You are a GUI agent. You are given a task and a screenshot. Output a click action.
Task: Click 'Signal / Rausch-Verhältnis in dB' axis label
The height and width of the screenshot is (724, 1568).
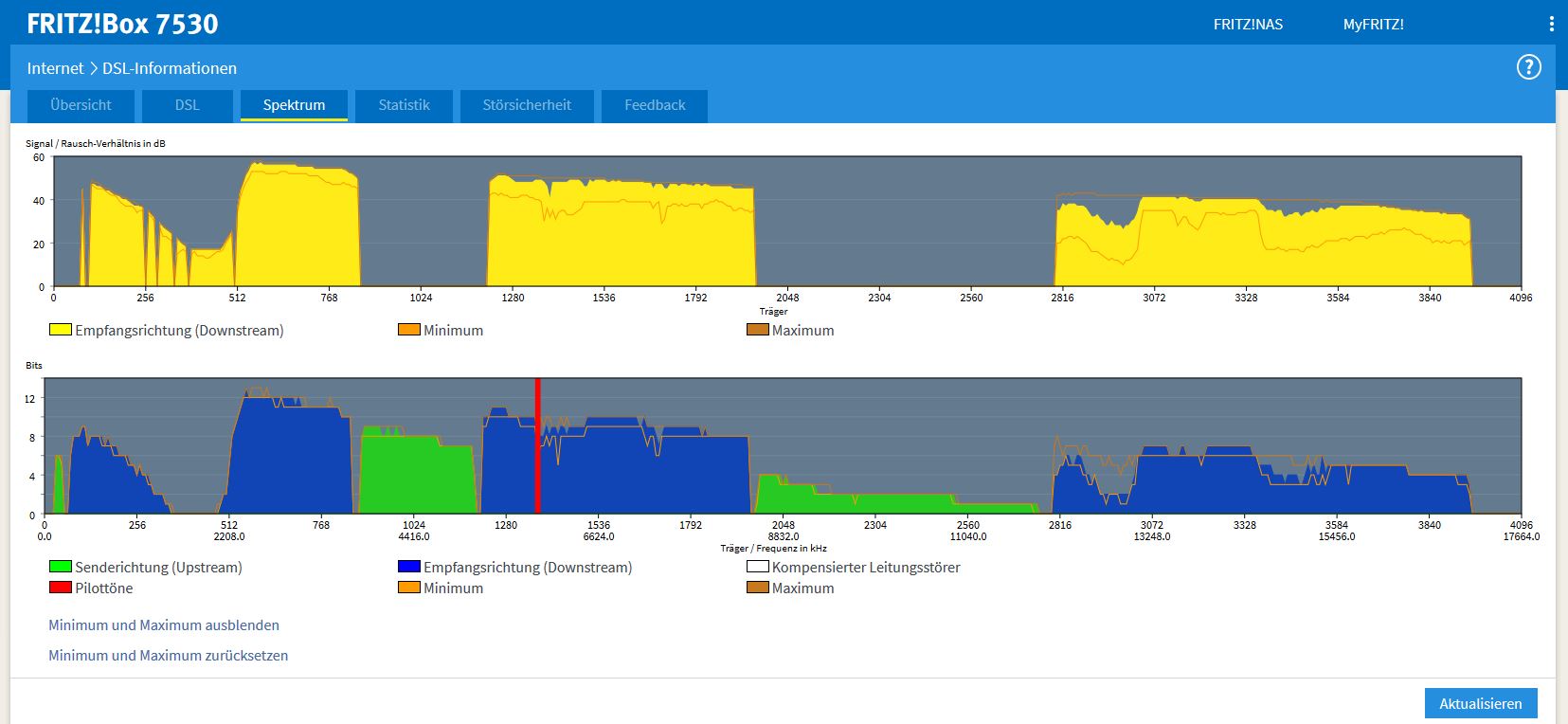pos(96,144)
